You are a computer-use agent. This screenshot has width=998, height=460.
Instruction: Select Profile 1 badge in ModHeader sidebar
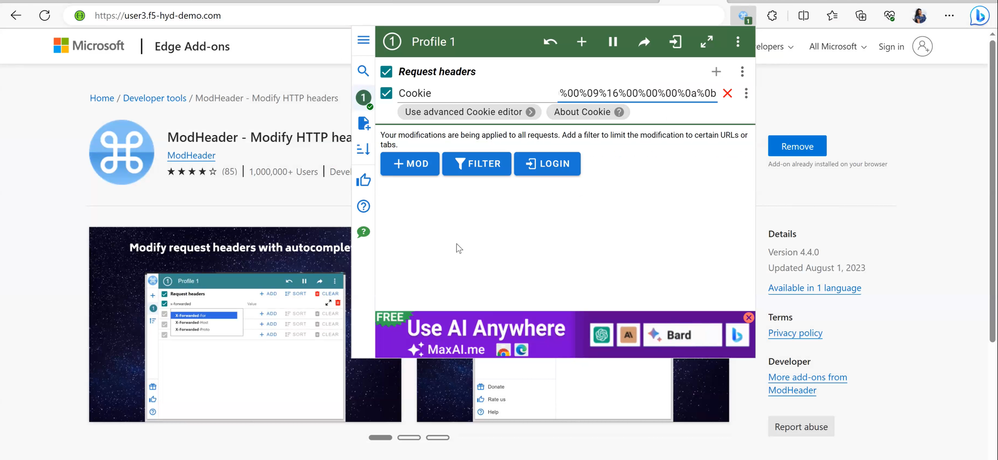363,98
